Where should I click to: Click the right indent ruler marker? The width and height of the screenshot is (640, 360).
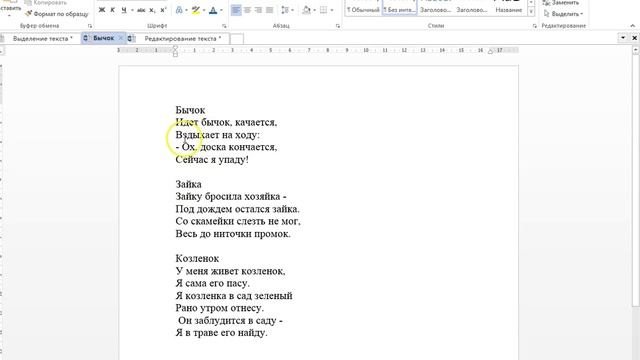click(x=490, y=51)
